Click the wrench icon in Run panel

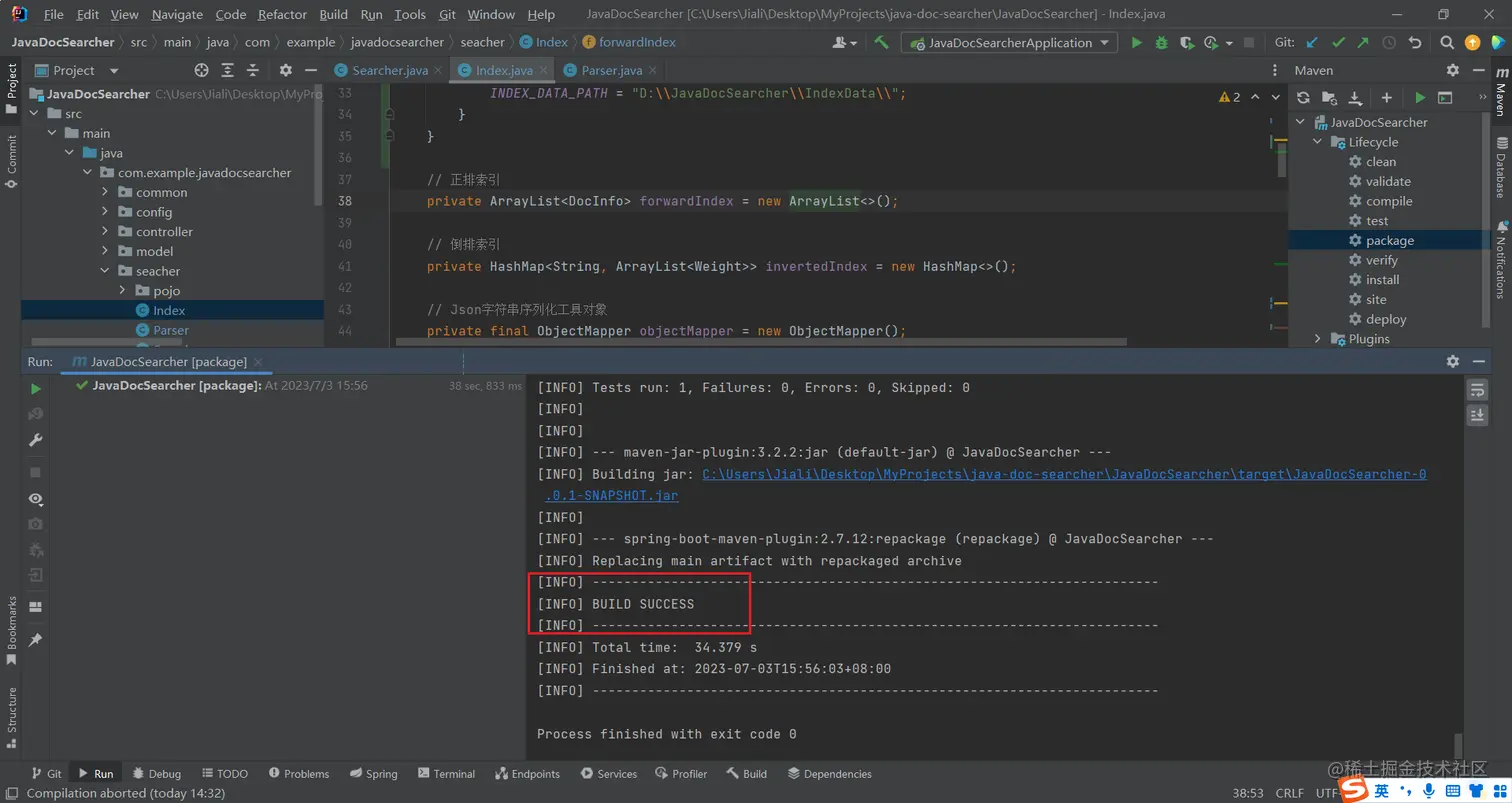pyautogui.click(x=36, y=440)
